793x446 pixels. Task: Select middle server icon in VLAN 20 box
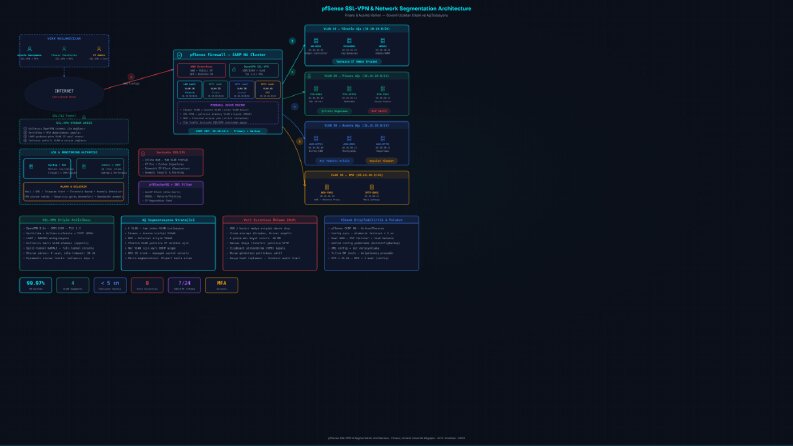coord(349,88)
